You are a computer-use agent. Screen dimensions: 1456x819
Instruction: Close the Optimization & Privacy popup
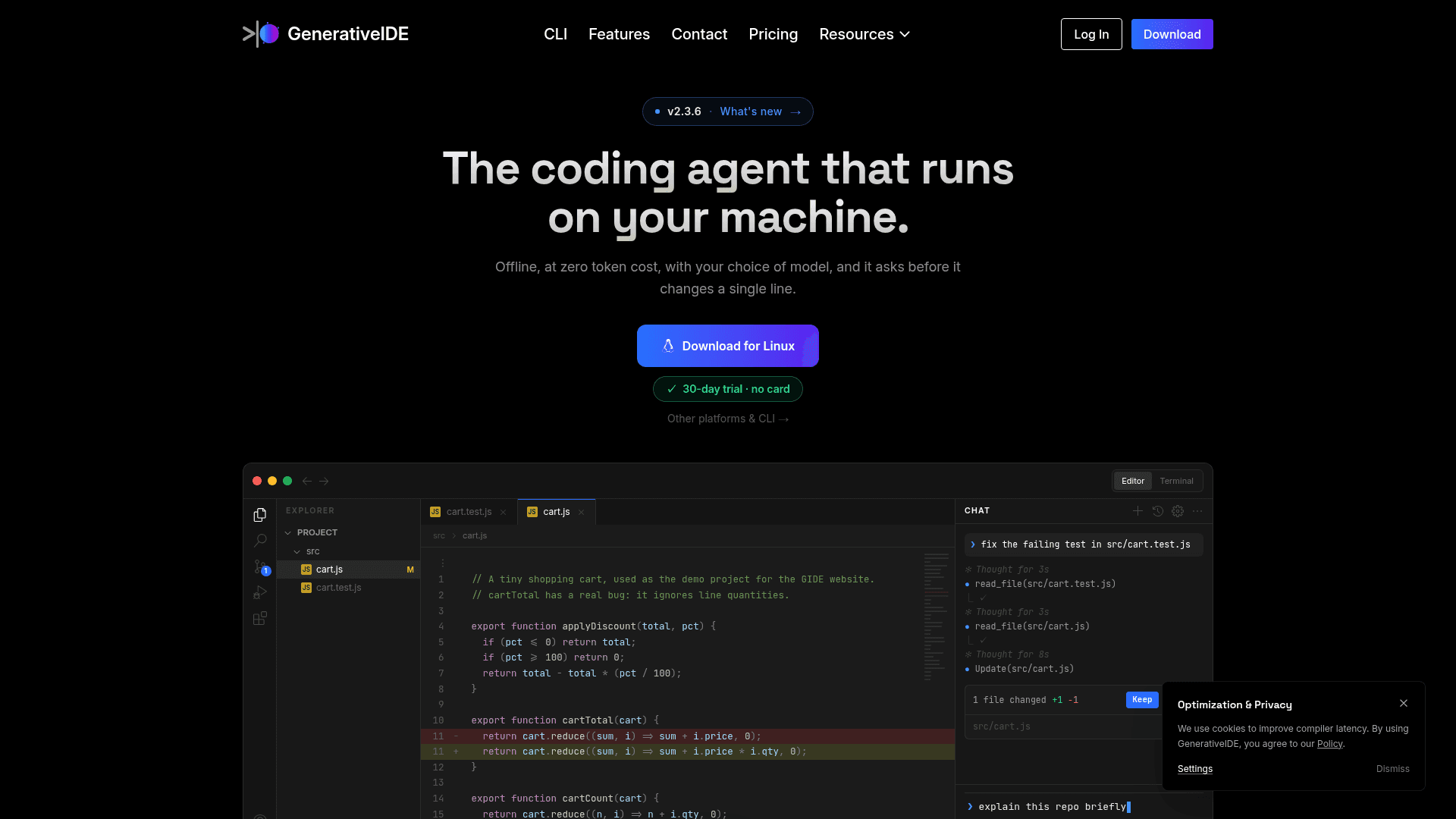coord(1404,703)
